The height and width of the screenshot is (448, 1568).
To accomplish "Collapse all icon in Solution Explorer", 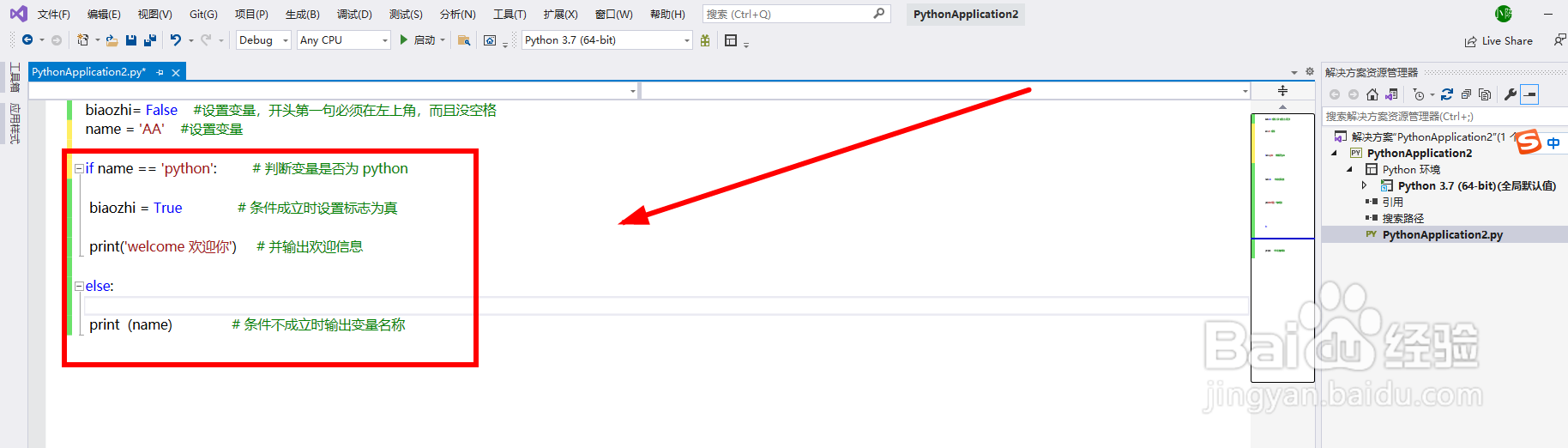I will (1466, 94).
